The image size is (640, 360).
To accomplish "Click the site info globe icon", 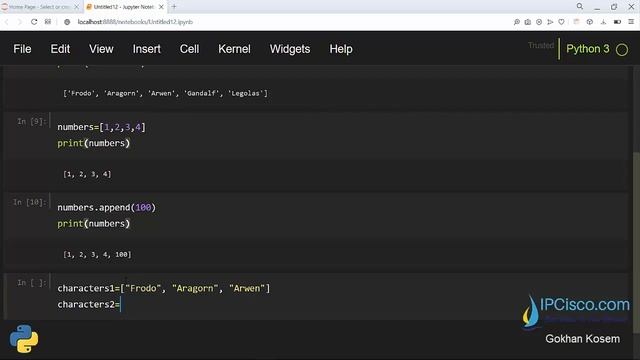I will coord(67,22).
